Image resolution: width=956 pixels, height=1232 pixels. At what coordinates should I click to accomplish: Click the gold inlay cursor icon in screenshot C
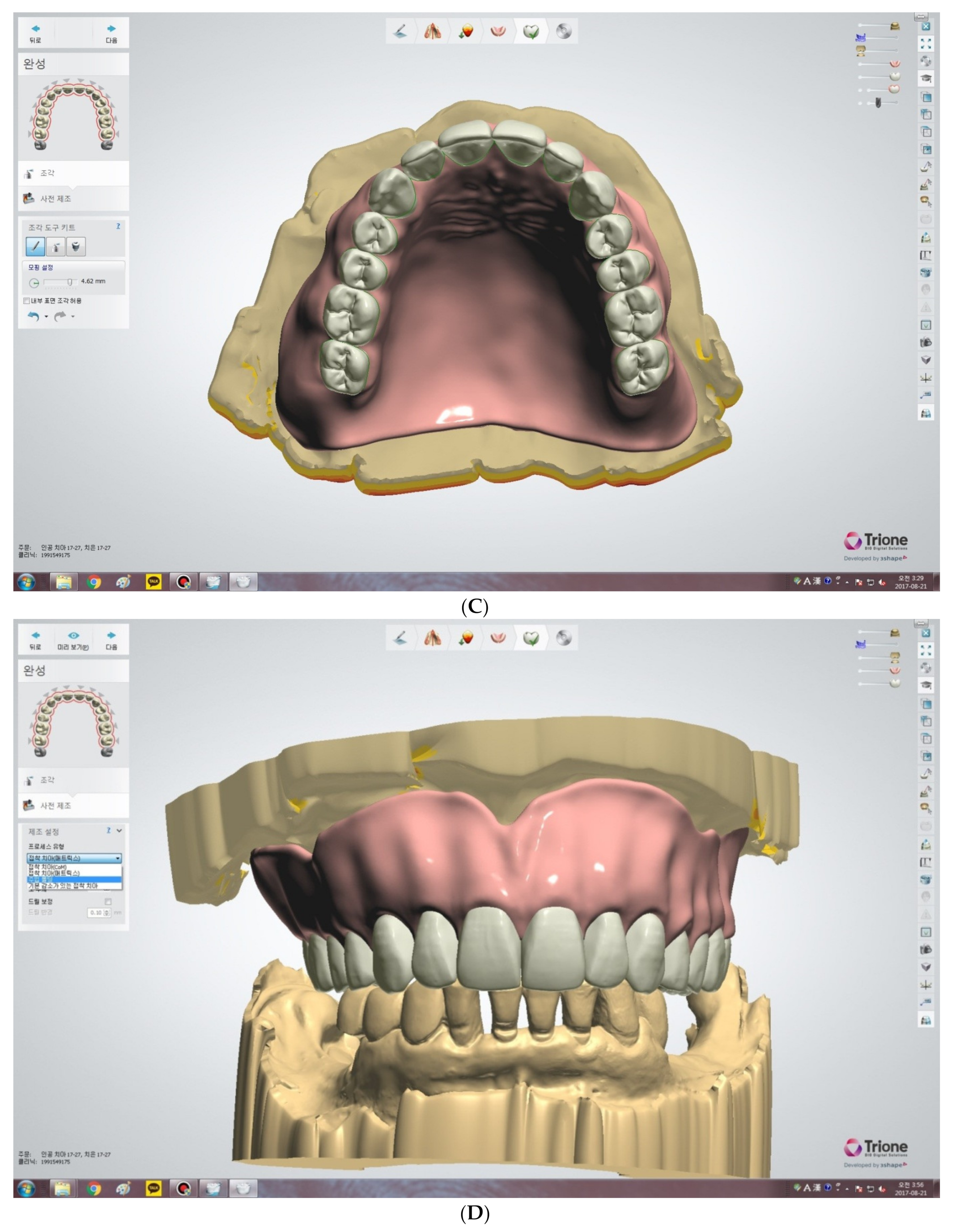pyautogui.click(x=926, y=202)
